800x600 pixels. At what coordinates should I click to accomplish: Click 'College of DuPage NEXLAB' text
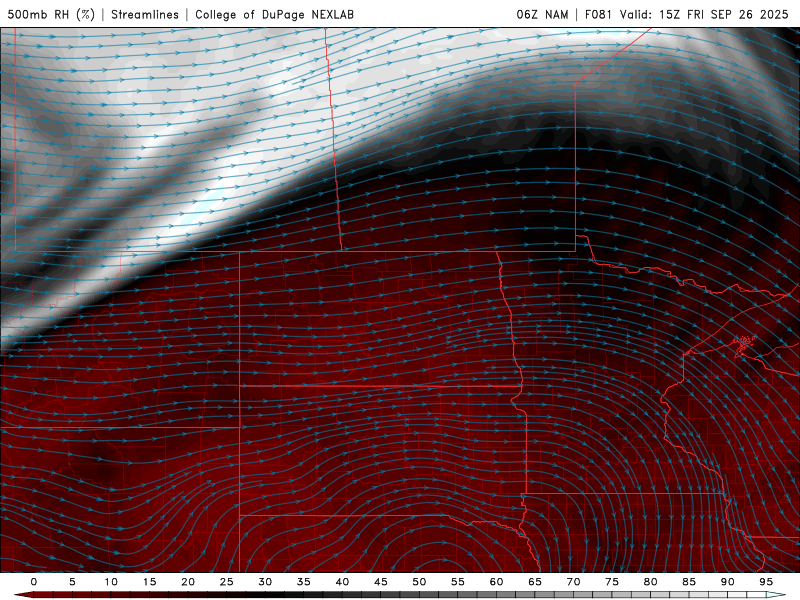pyautogui.click(x=274, y=14)
